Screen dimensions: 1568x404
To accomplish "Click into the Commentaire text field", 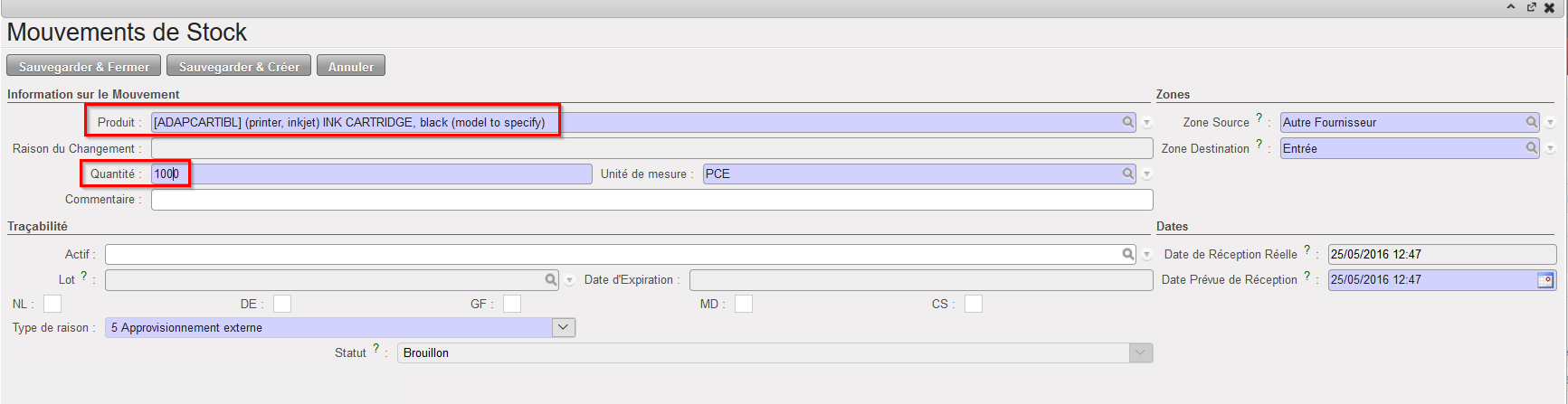I will [x=651, y=200].
